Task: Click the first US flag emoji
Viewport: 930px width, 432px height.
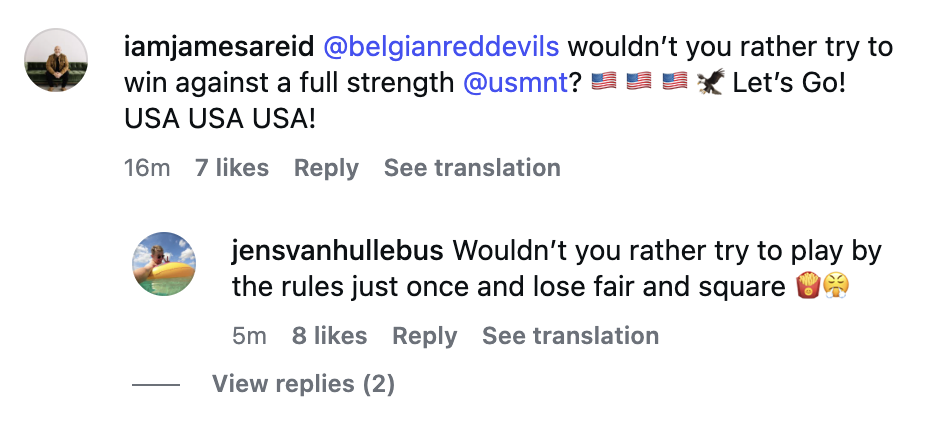Action: click(x=604, y=82)
